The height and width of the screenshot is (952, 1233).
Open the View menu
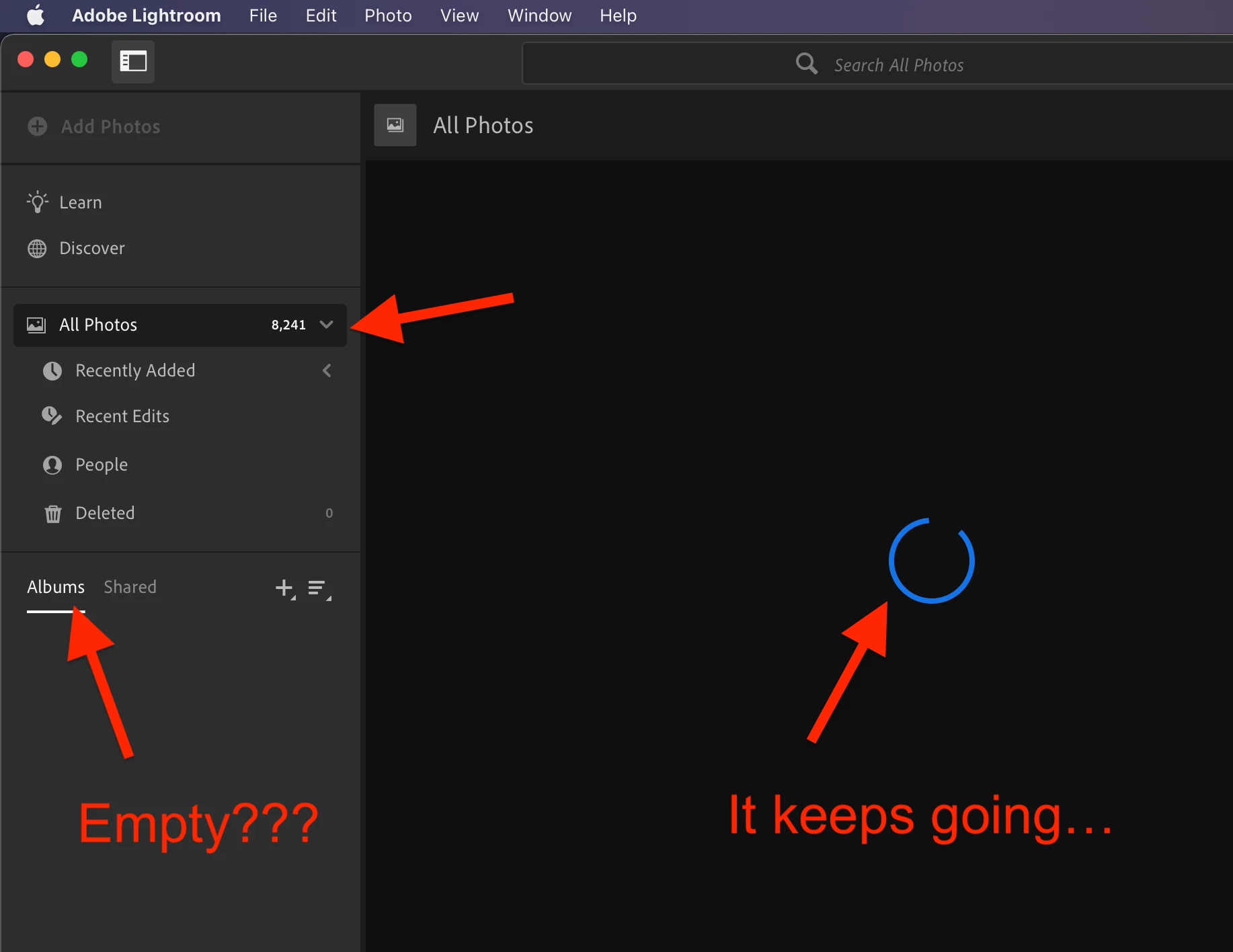459,15
